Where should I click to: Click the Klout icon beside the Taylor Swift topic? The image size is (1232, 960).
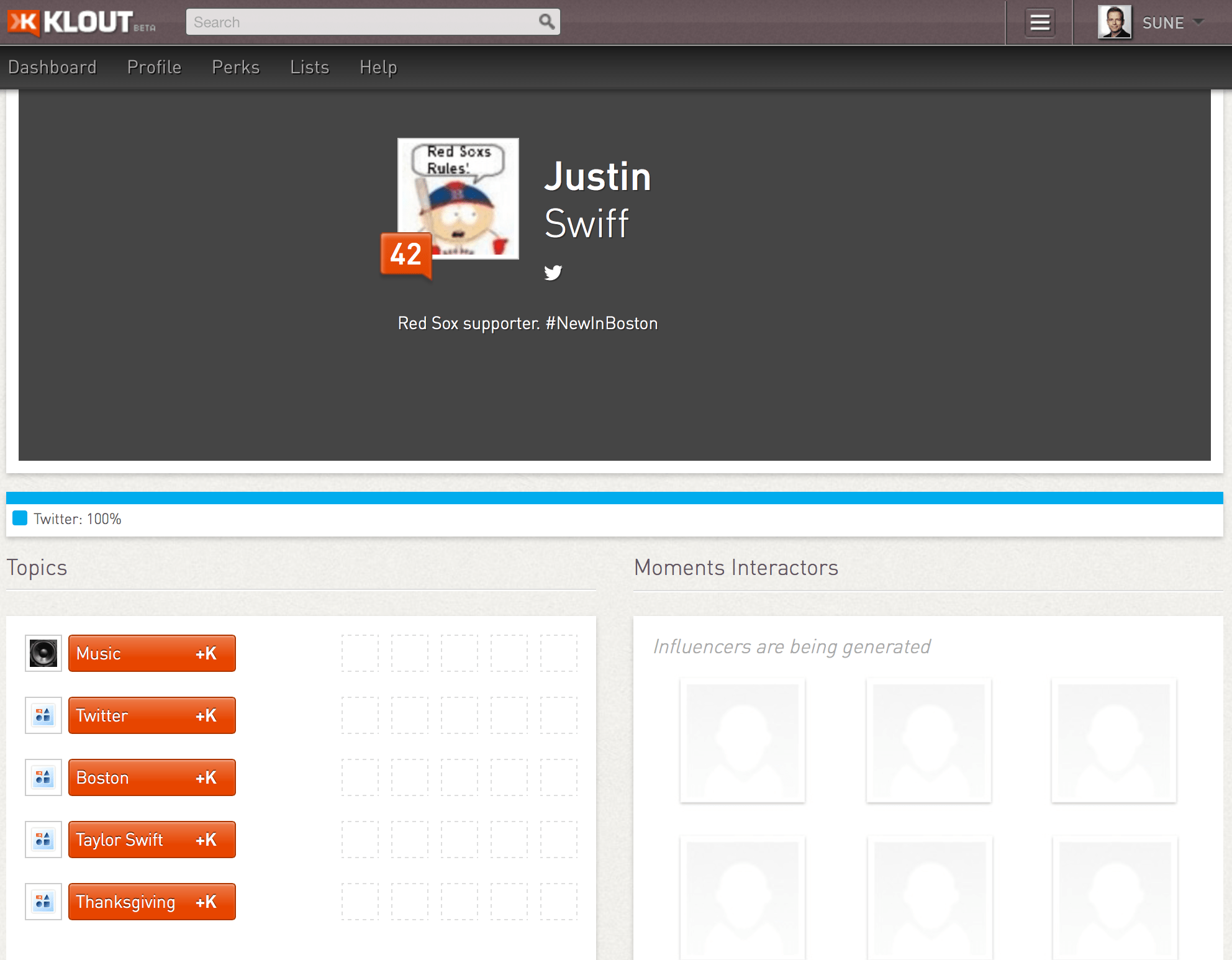point(43,839)
